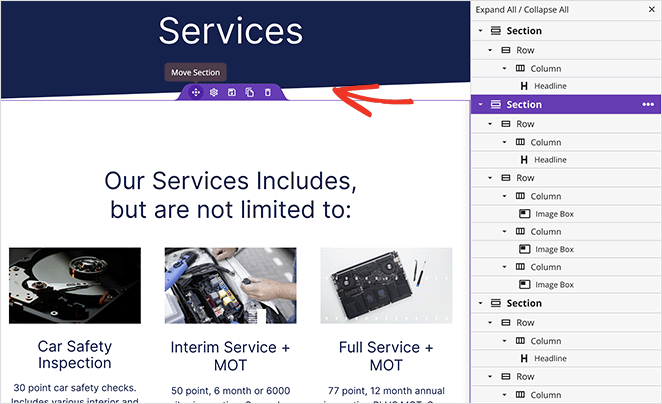Click the Interim Service + MOT image
The image size is (662, 404).
point(230,285)
